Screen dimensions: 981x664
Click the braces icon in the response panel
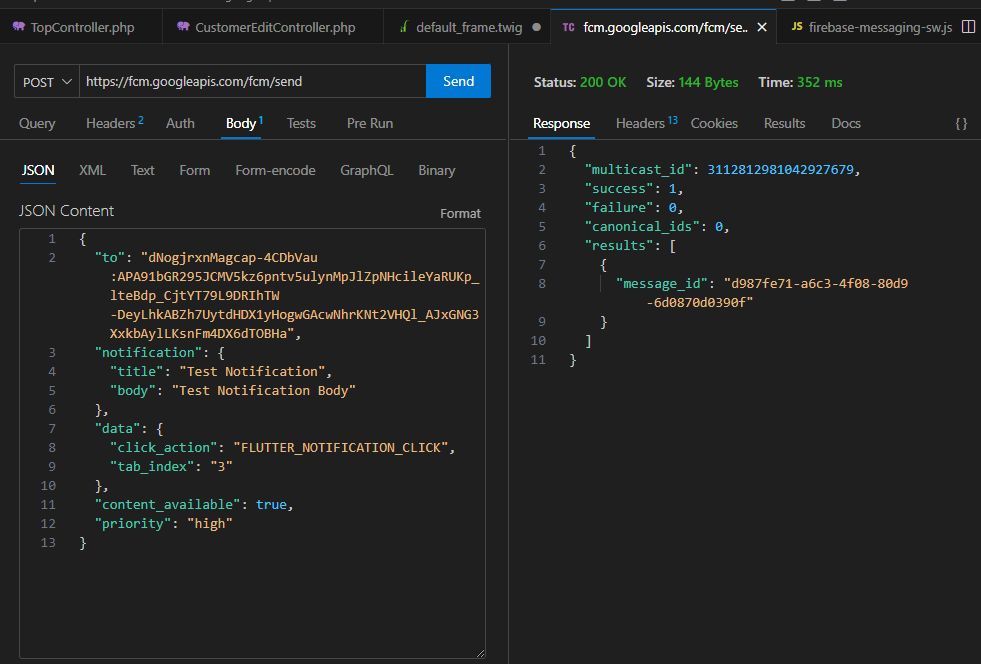pos(962,123)
